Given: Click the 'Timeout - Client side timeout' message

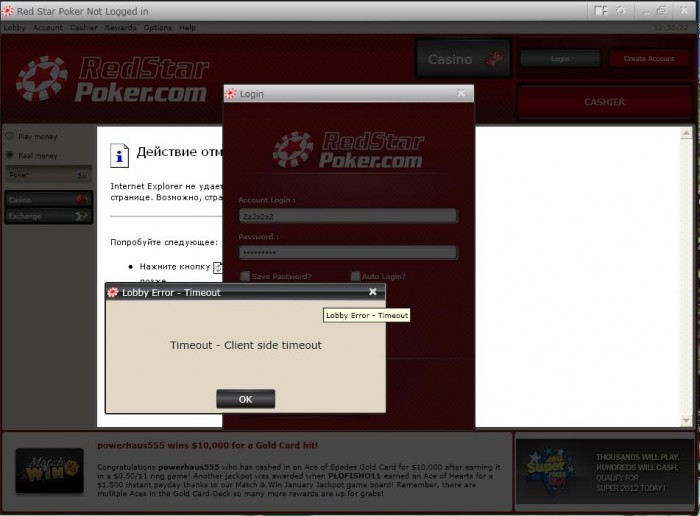Looking at the screenshot, I should pos(246,345).
